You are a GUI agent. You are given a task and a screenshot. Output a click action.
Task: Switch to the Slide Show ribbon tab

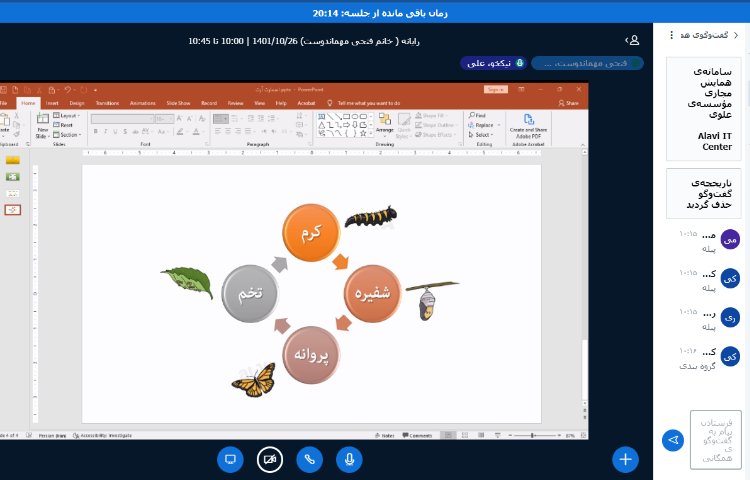click(178, 103)
